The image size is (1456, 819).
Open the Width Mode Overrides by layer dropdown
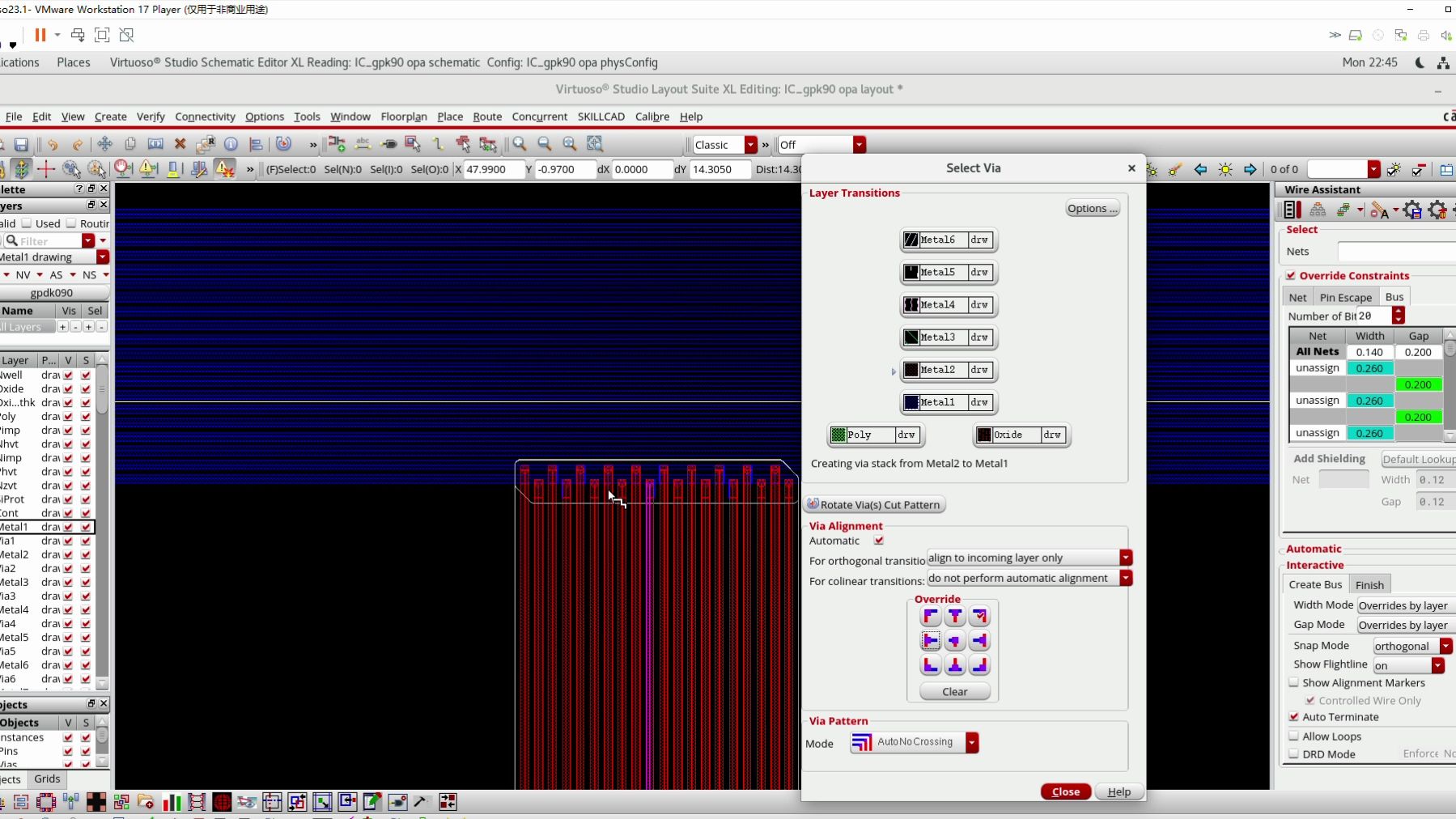point(1407,605)
